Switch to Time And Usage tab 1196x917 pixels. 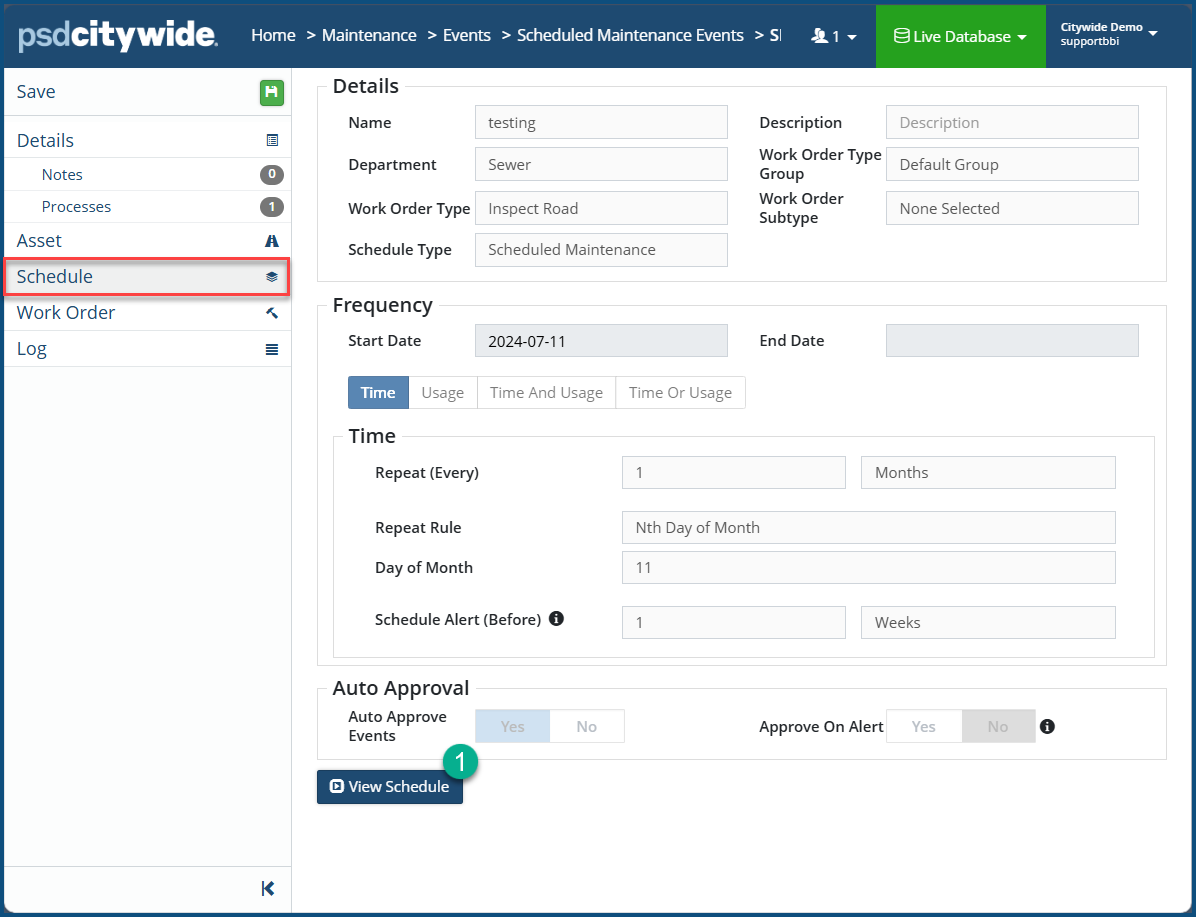tap(546, 393)
